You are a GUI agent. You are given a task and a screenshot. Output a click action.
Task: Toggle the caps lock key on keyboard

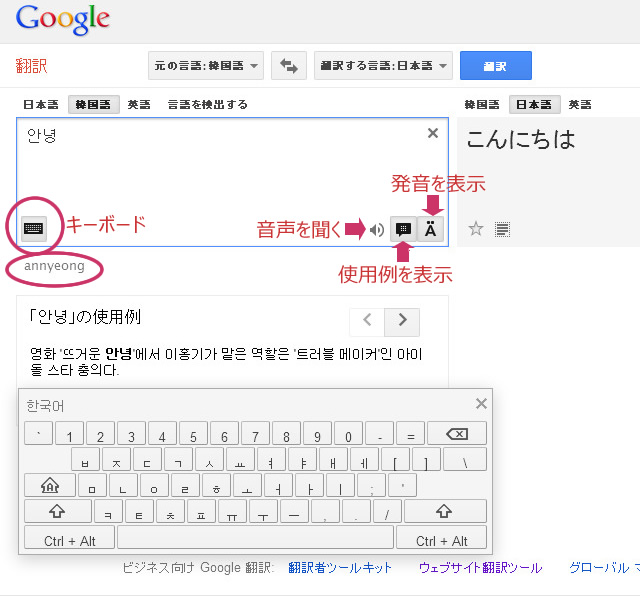(x=50, y=485)
